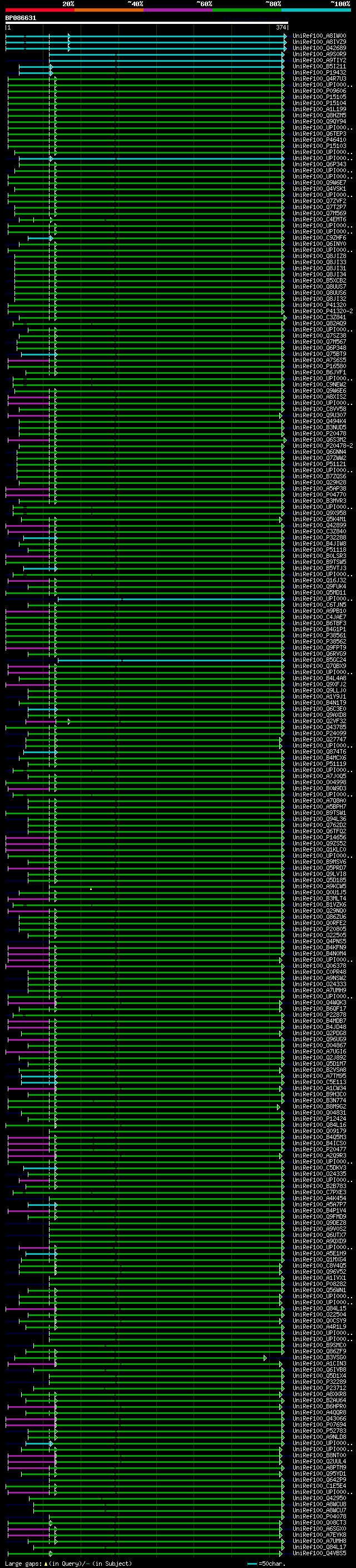Click label UniRef100_P22878
Image resolution: width=356 pixels, height=1568 pixels.
tap(319, 1015)
